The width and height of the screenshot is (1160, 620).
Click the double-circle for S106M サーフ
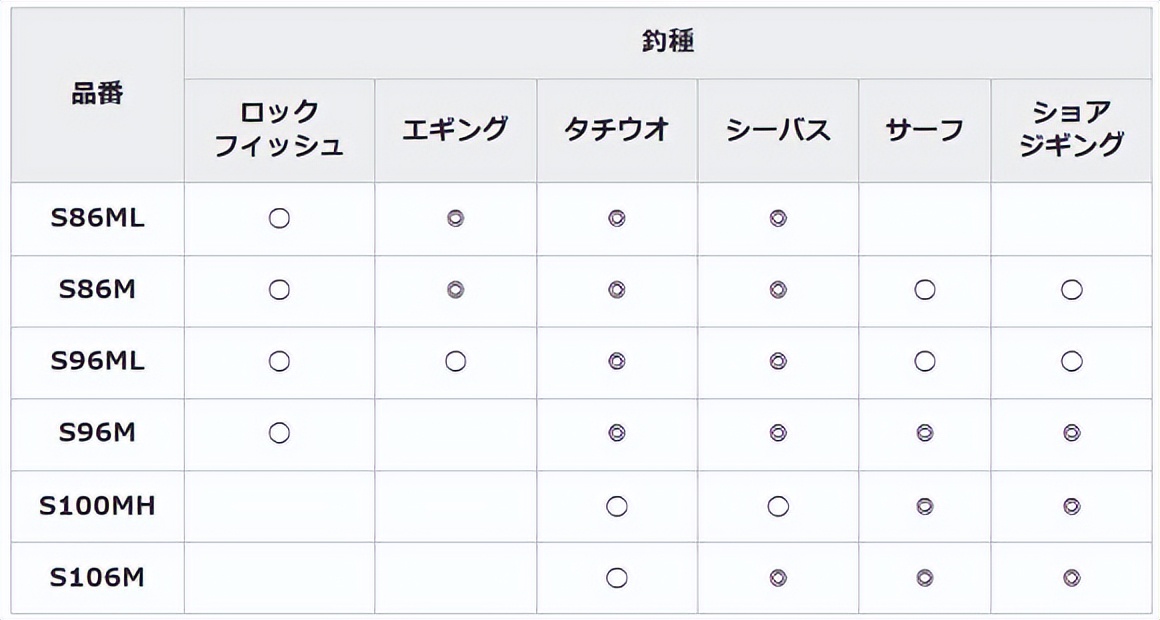[x=925, y=577]
